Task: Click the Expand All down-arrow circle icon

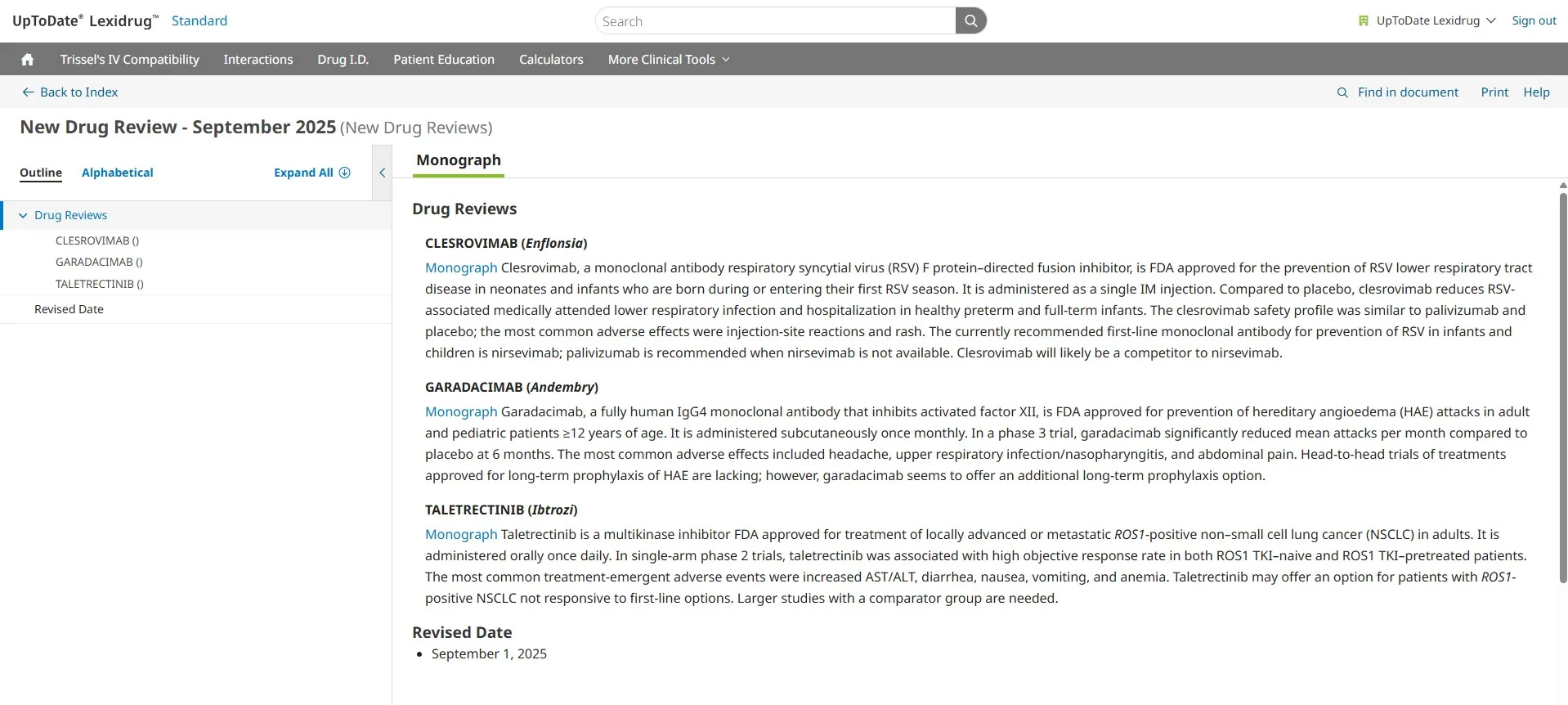Action: (x=345, y=173)
